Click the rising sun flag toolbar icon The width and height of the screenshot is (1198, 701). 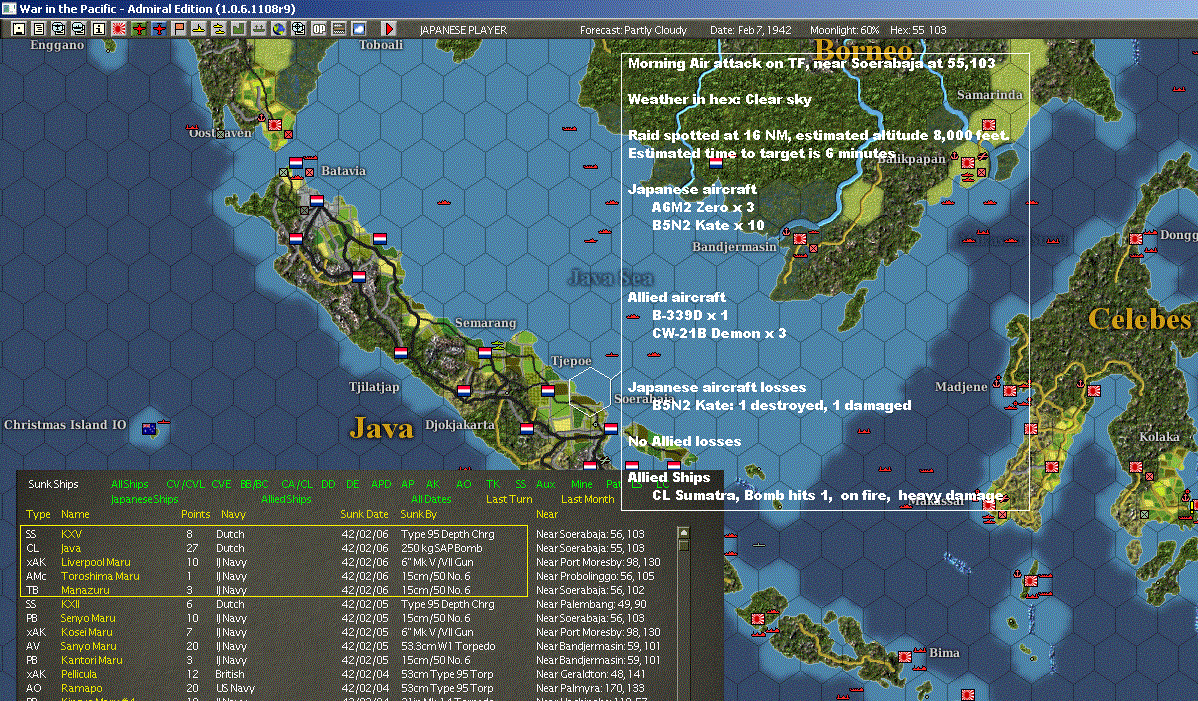click(118, 29)
